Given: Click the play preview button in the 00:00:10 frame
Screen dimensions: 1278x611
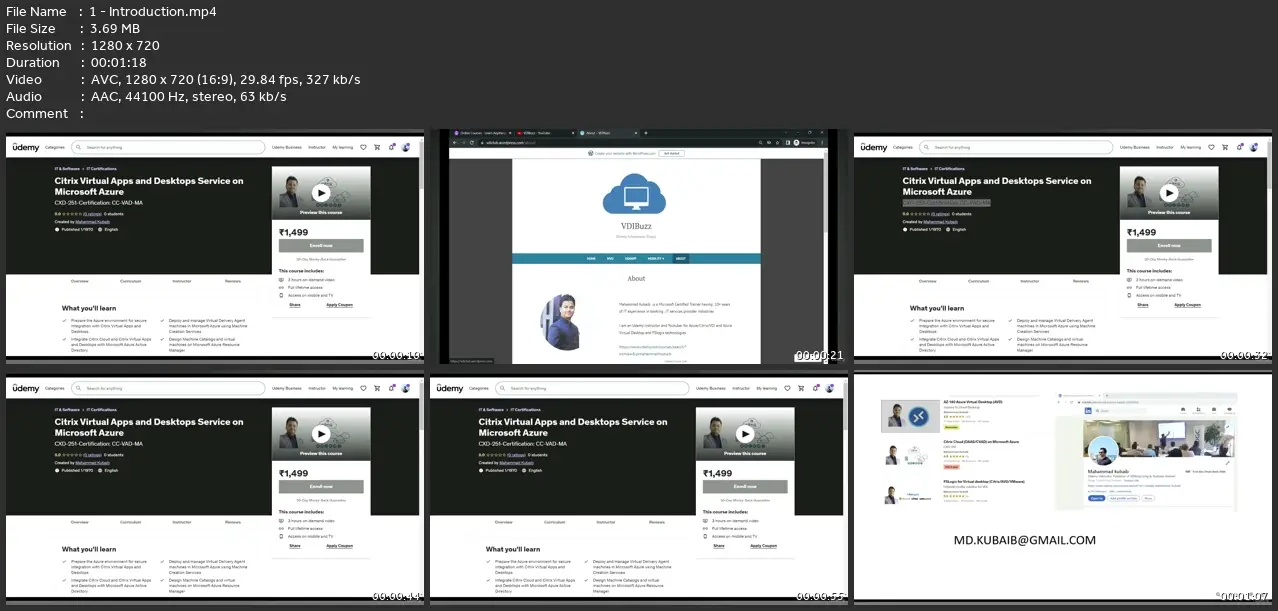Looking at the screenshot, I should pos(321,194).
